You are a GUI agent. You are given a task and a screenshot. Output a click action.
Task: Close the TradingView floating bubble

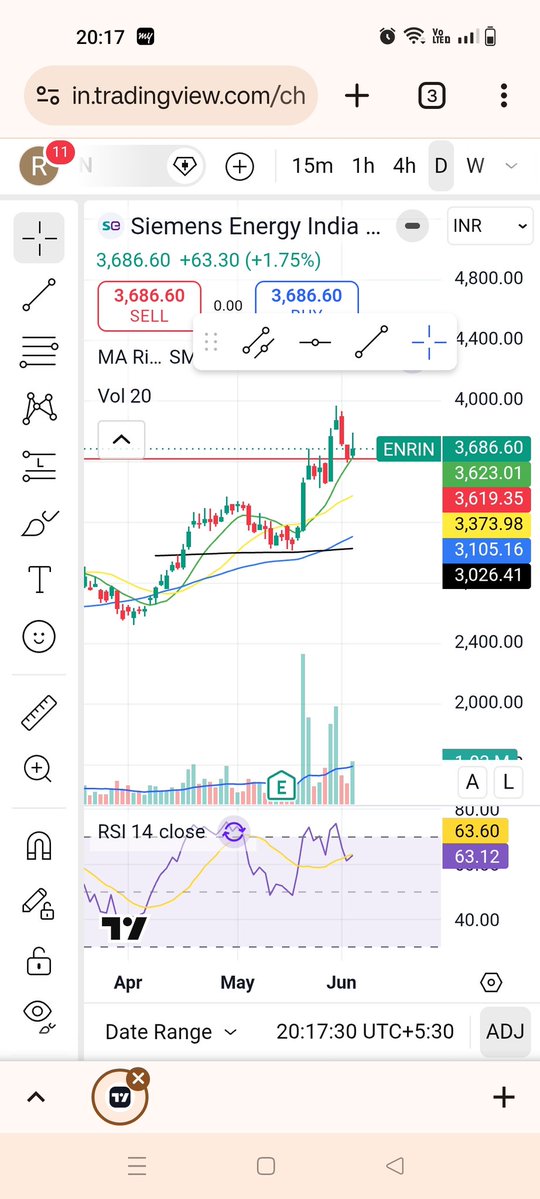[138, 1079]
